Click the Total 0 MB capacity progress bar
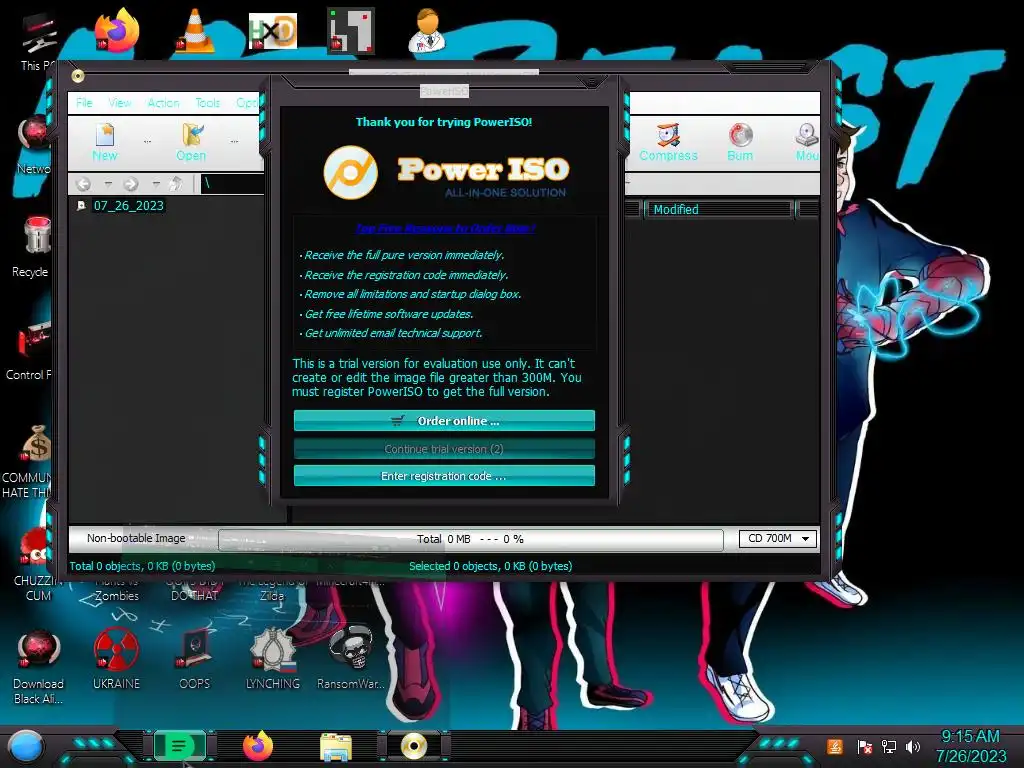 pyautogui.click(x=471, y=539)
